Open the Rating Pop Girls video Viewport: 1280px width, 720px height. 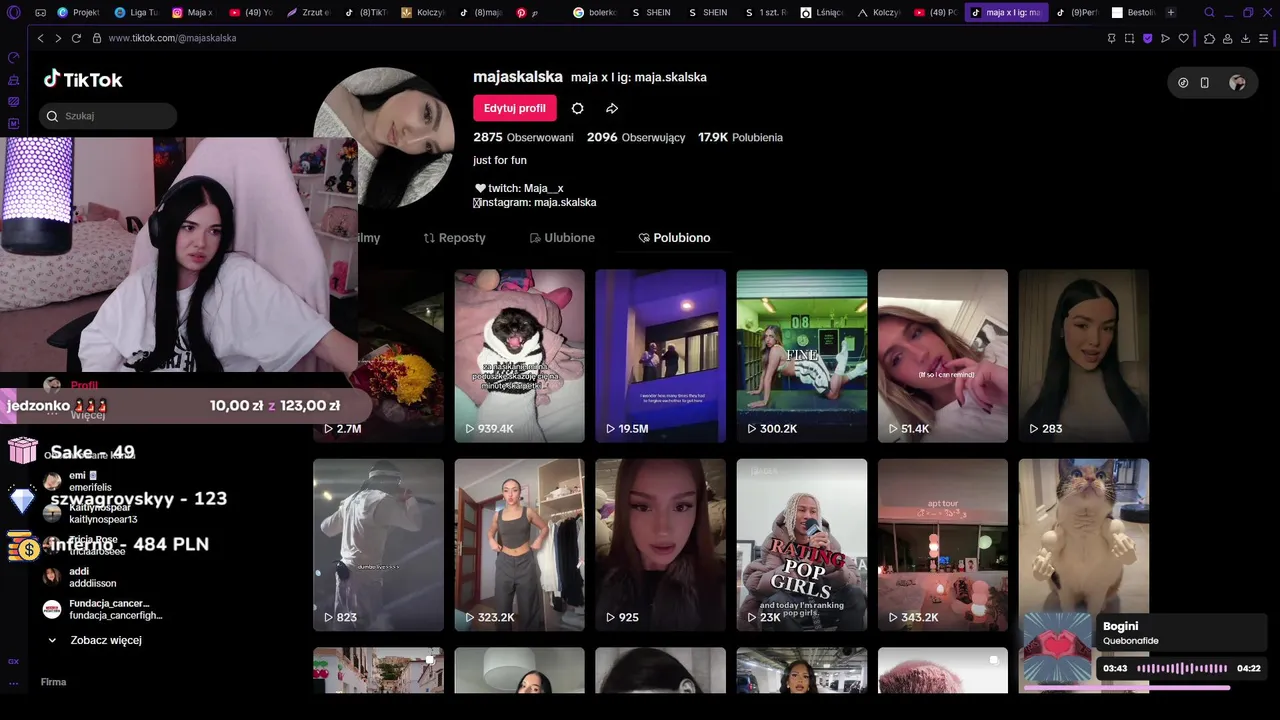(802, 545)
